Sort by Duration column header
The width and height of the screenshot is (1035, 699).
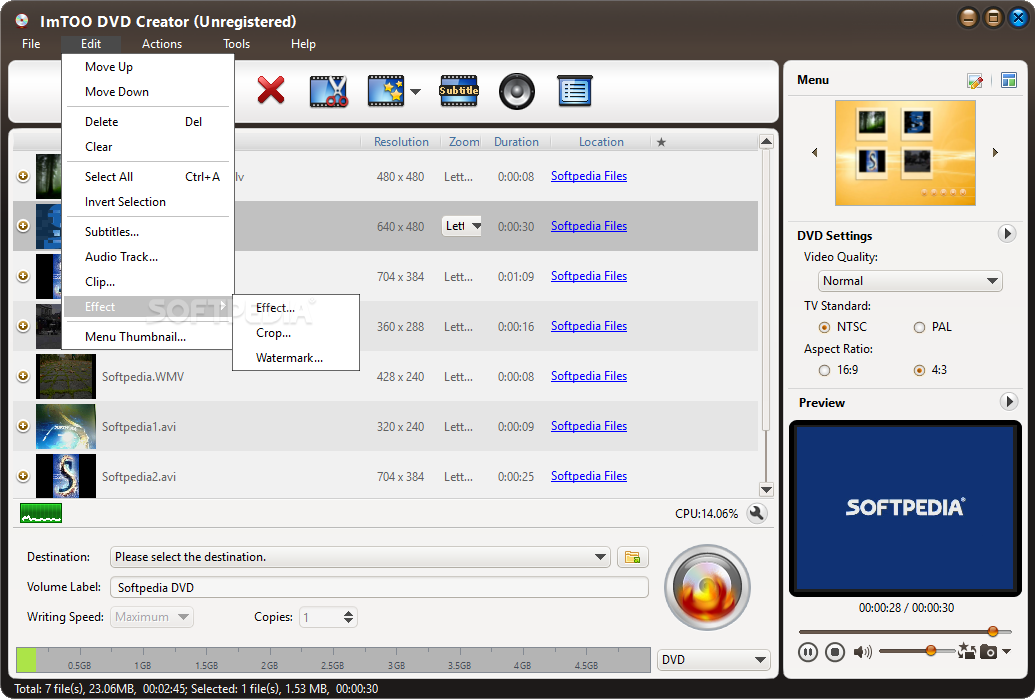516,142
